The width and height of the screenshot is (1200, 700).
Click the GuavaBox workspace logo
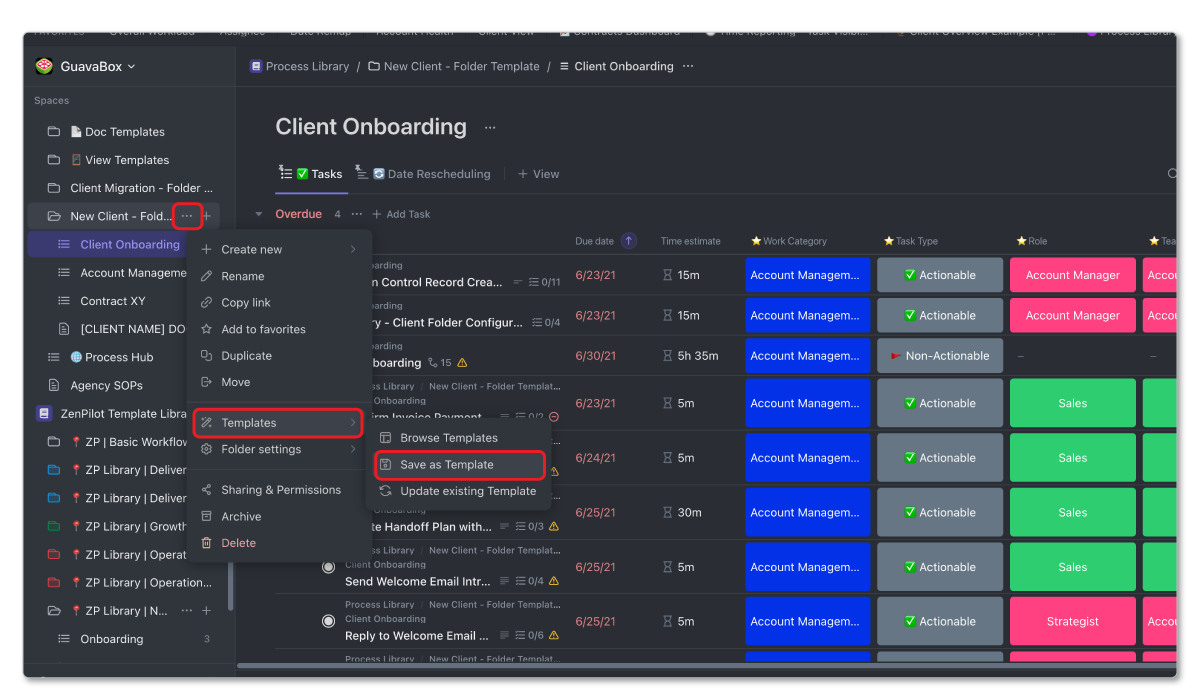[x=44, y=65]
